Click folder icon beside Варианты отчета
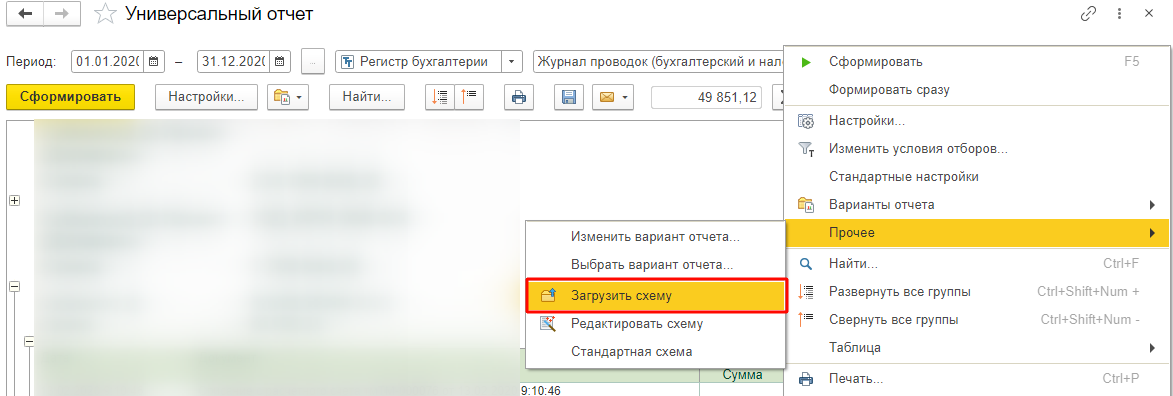Screen dimensions: 1173x396 (x=806, y=204)
